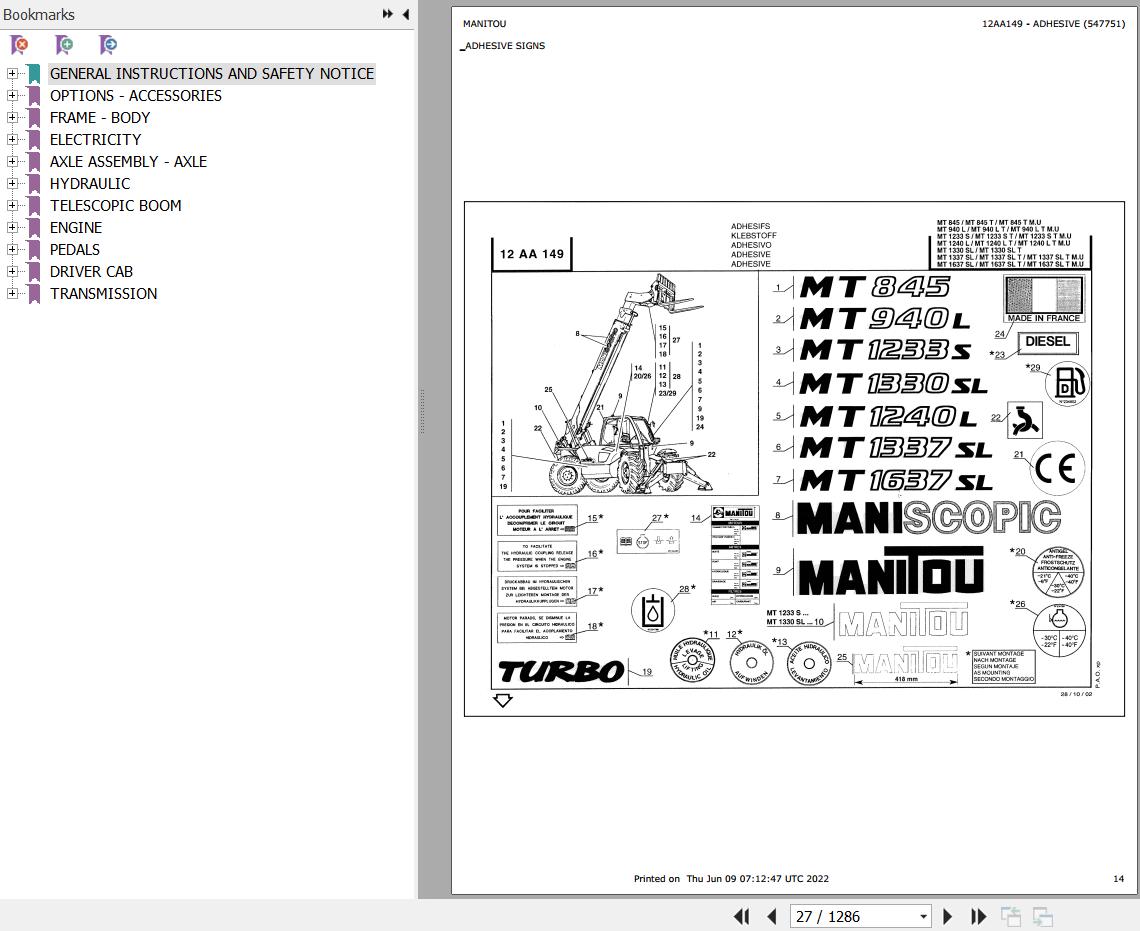
Task: Expand the ELECTRICITY bookmark
Action: (12, 140)
